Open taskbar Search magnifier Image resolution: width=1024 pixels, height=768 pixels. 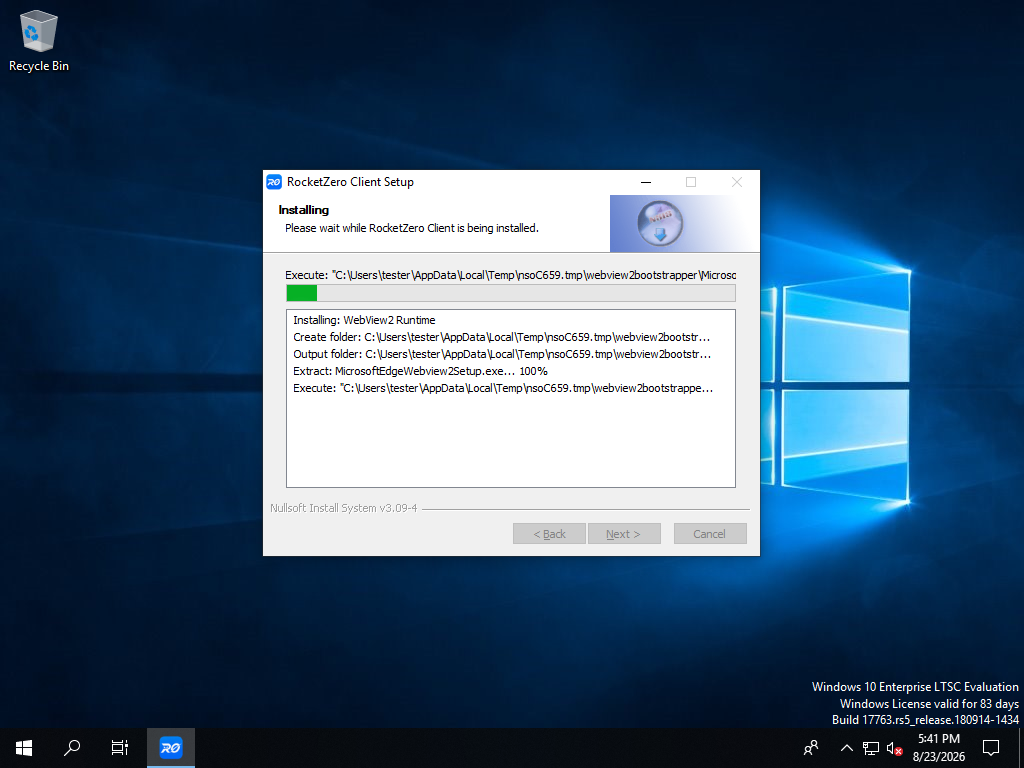72,748
